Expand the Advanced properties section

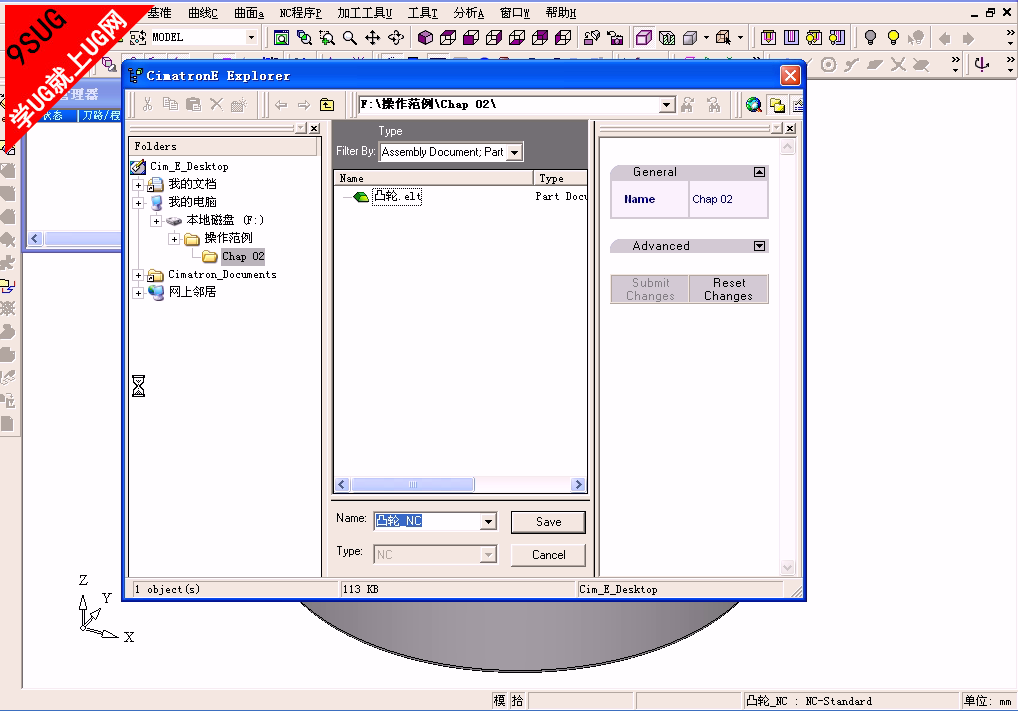759,246
